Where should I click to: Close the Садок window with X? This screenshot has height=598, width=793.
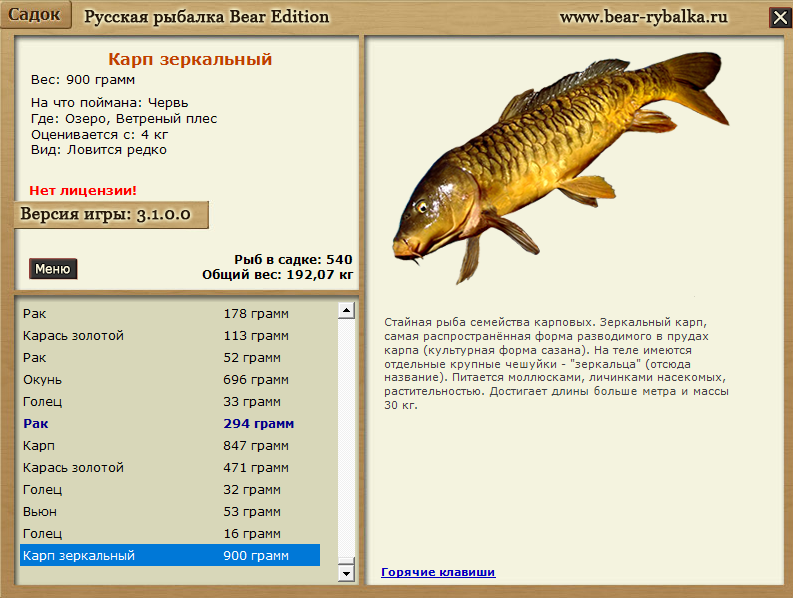point(780,18)
